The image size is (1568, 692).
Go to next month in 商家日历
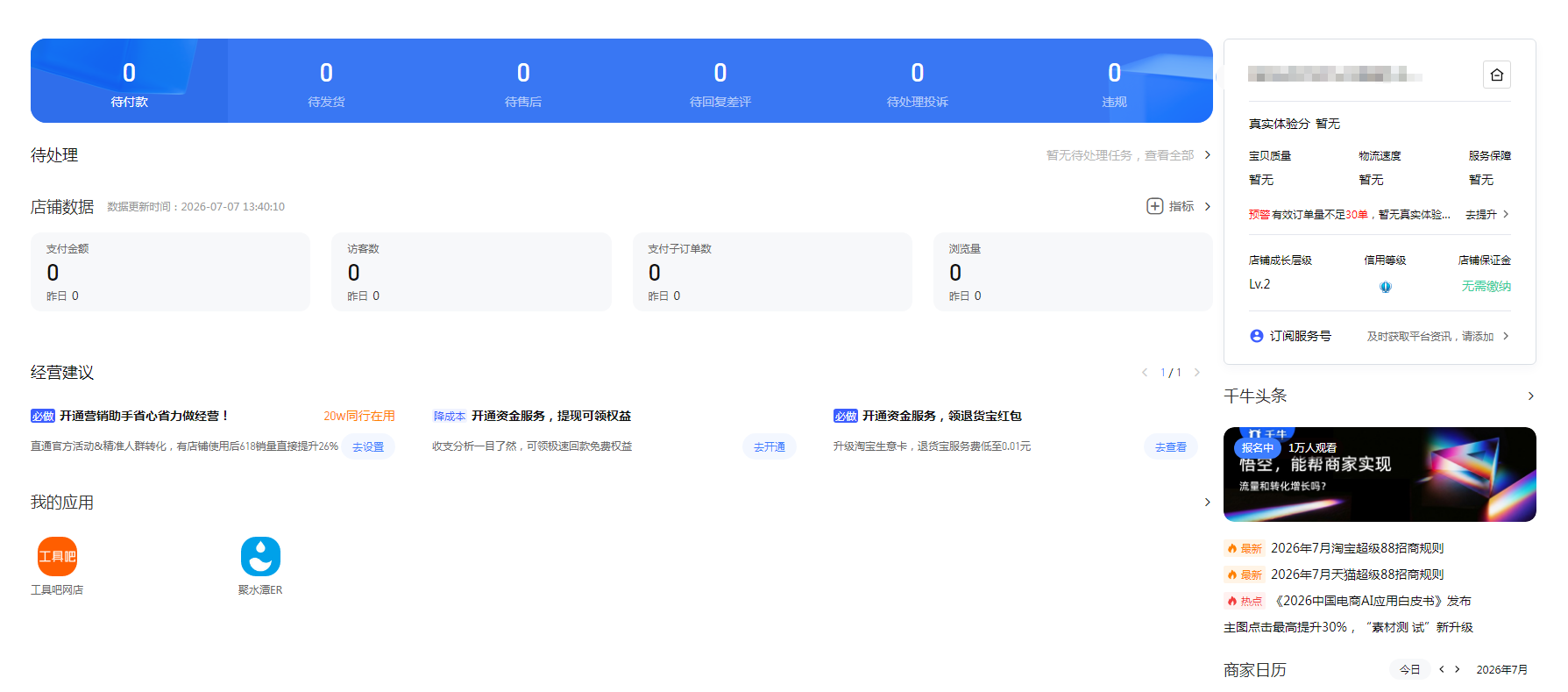tap(1458, 669)
